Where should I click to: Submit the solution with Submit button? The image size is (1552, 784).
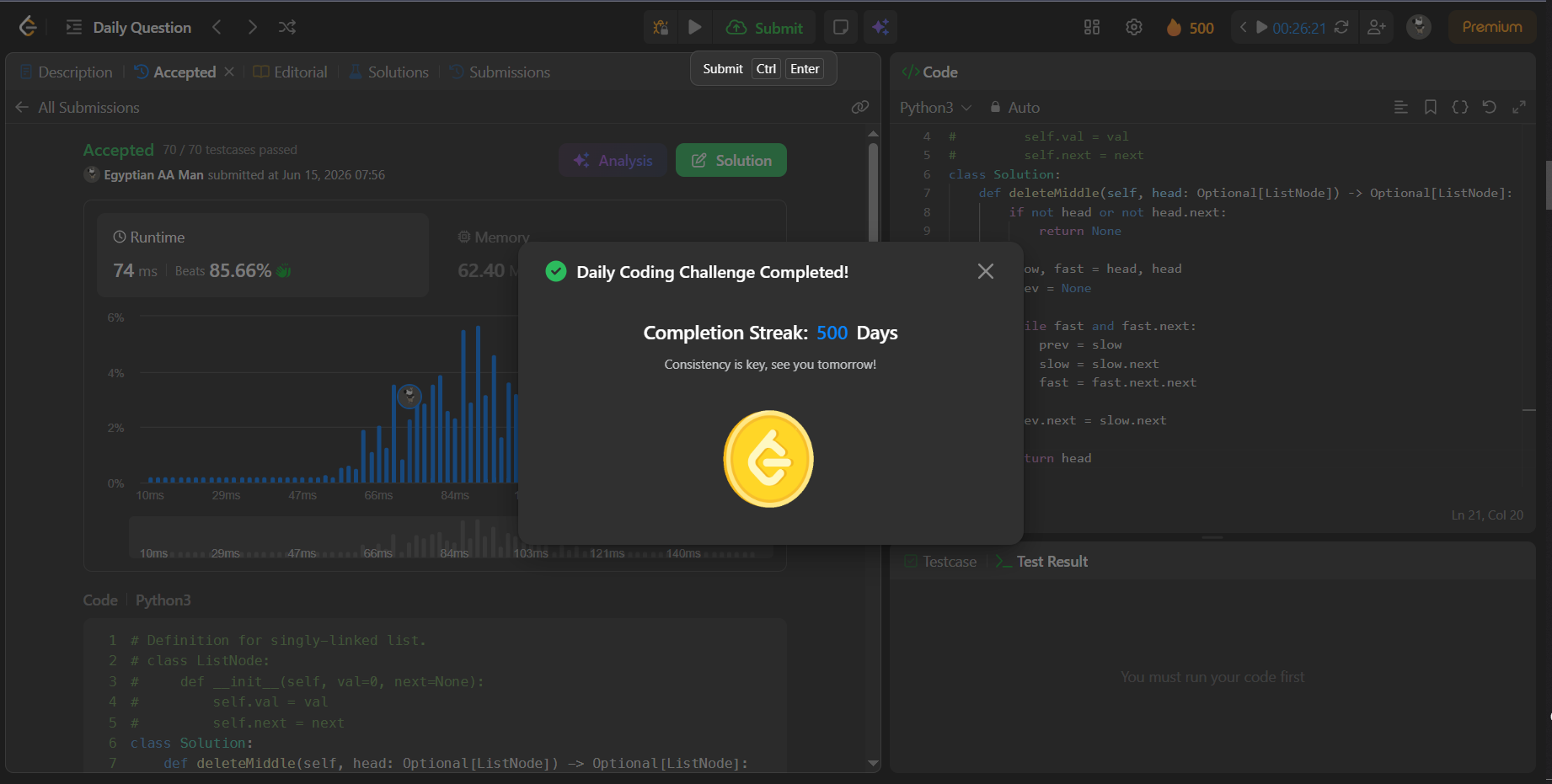[765, 27]
